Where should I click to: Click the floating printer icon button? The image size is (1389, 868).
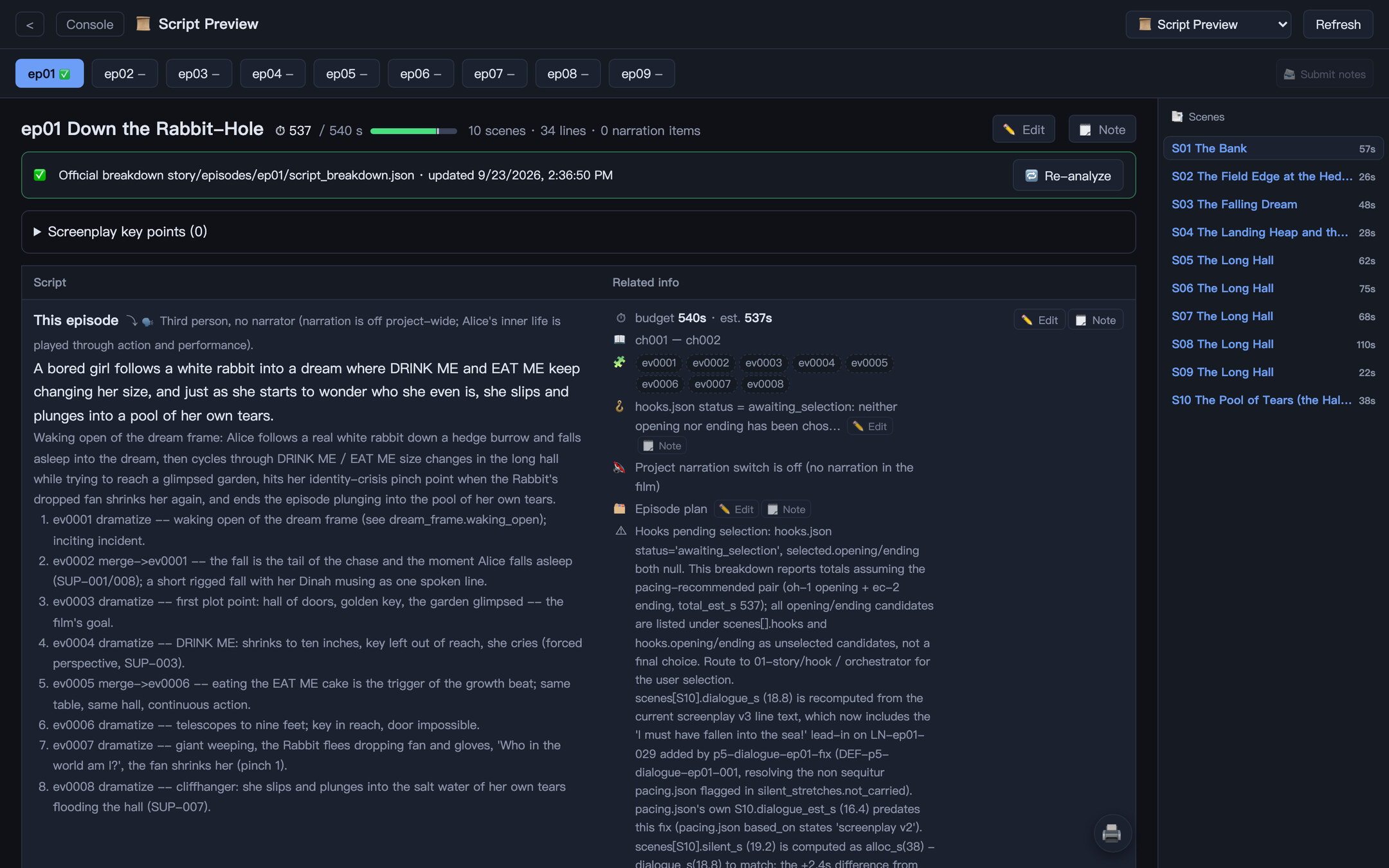click(x=1112, y=833)
